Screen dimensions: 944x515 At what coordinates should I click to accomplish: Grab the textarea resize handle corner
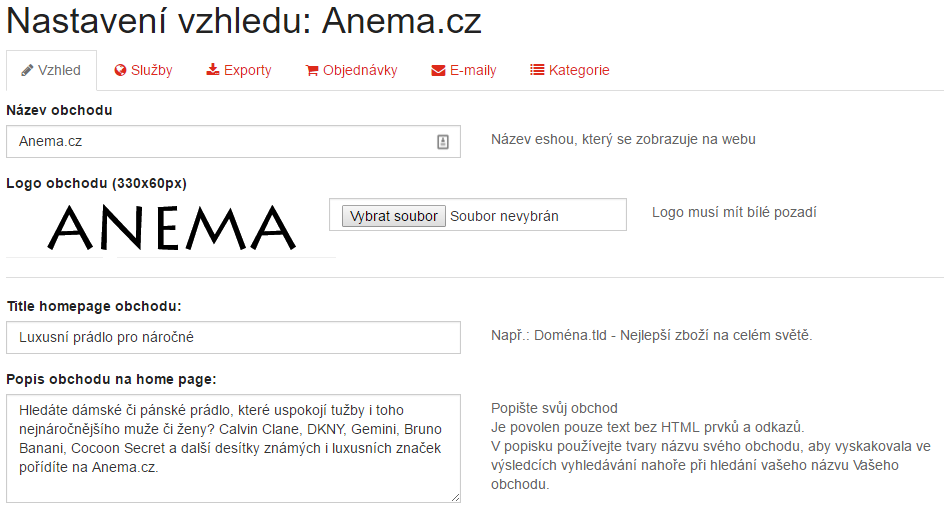(x=455, y=497)
